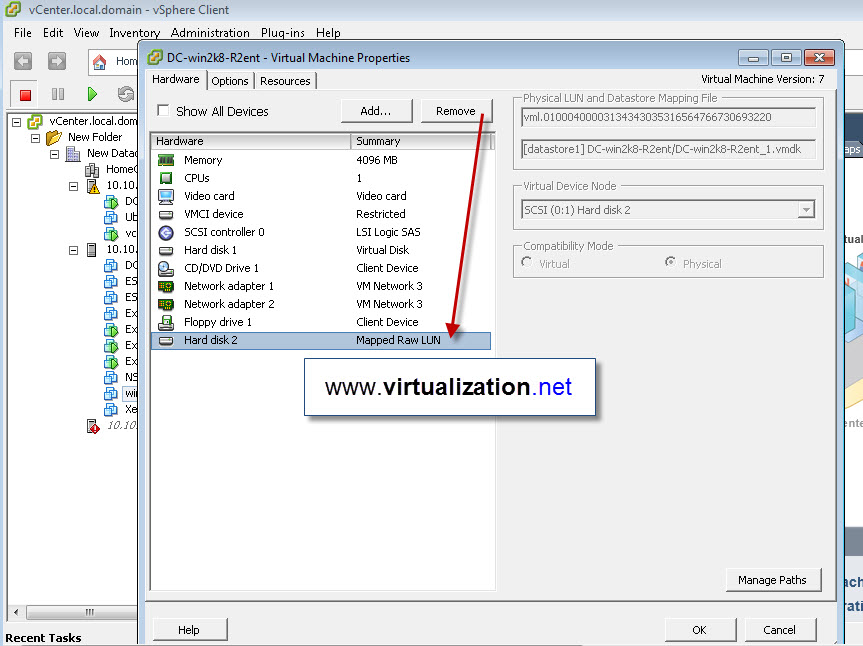Collapse the New Folder tree node

36,138
